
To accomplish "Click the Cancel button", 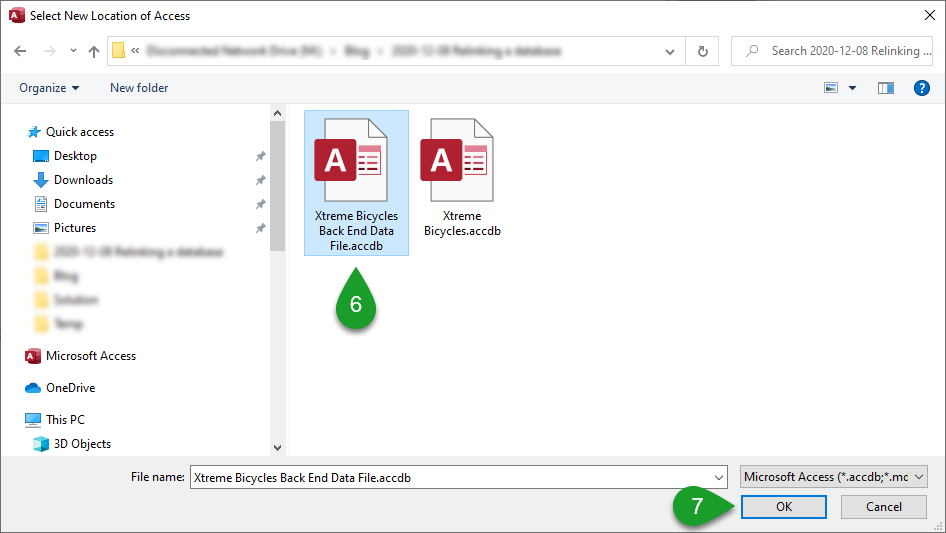I will (884, 507).
